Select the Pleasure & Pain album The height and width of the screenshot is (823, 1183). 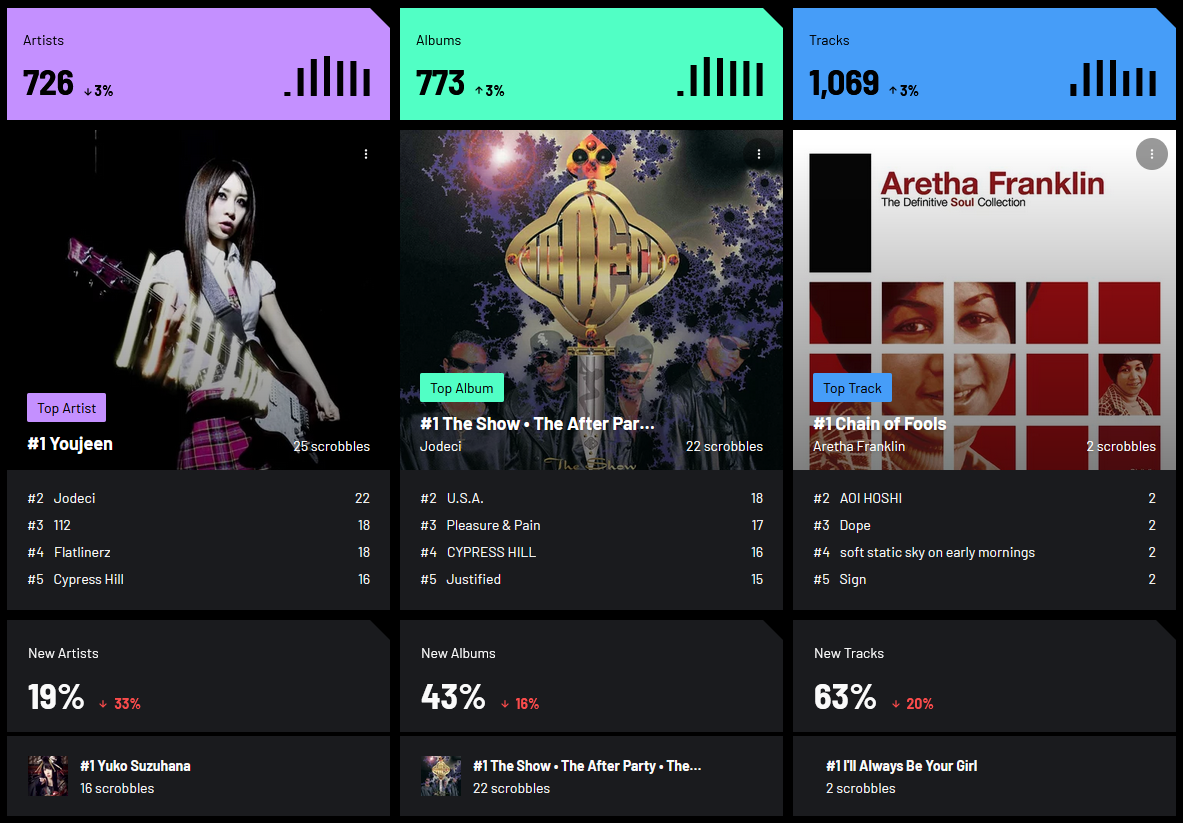coord(493,525)
